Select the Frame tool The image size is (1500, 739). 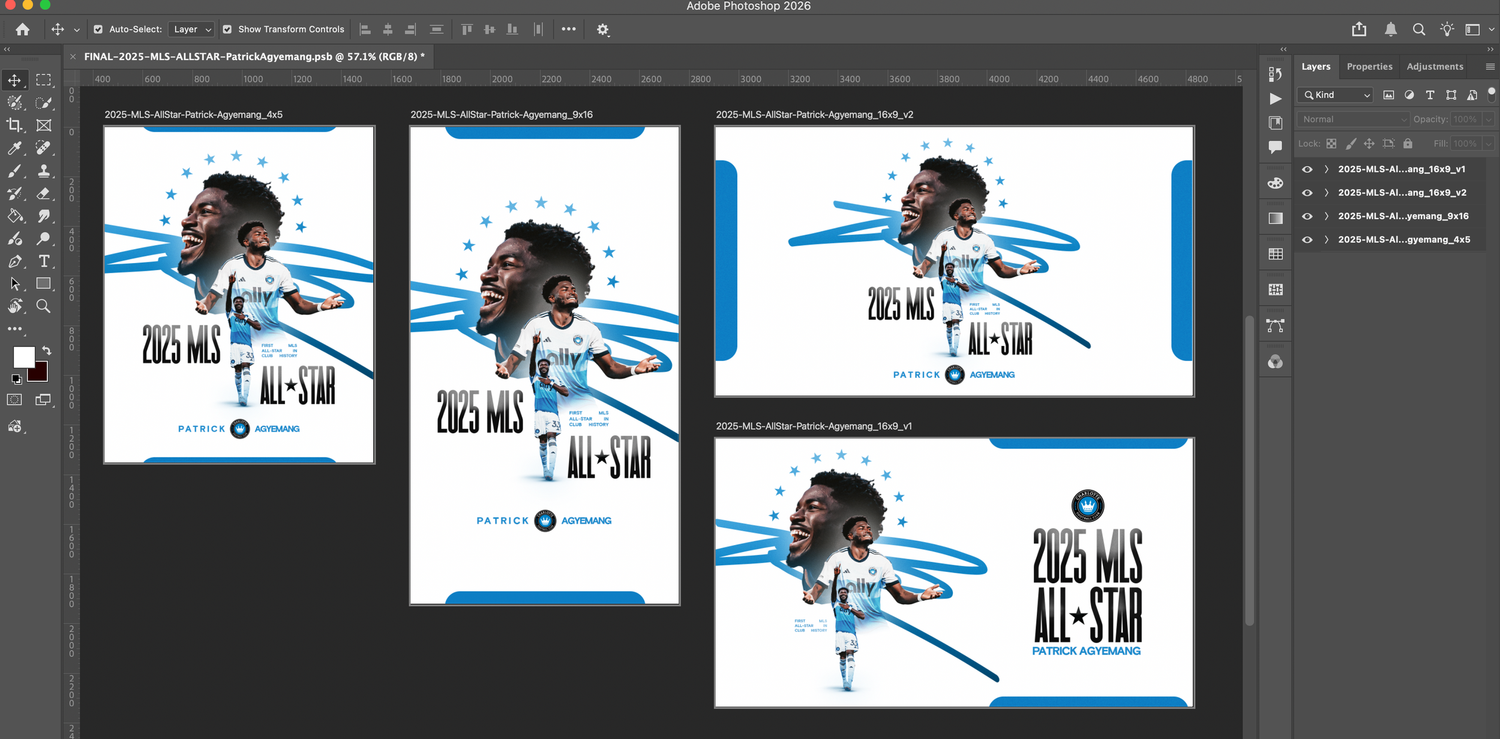click(44, 125)
